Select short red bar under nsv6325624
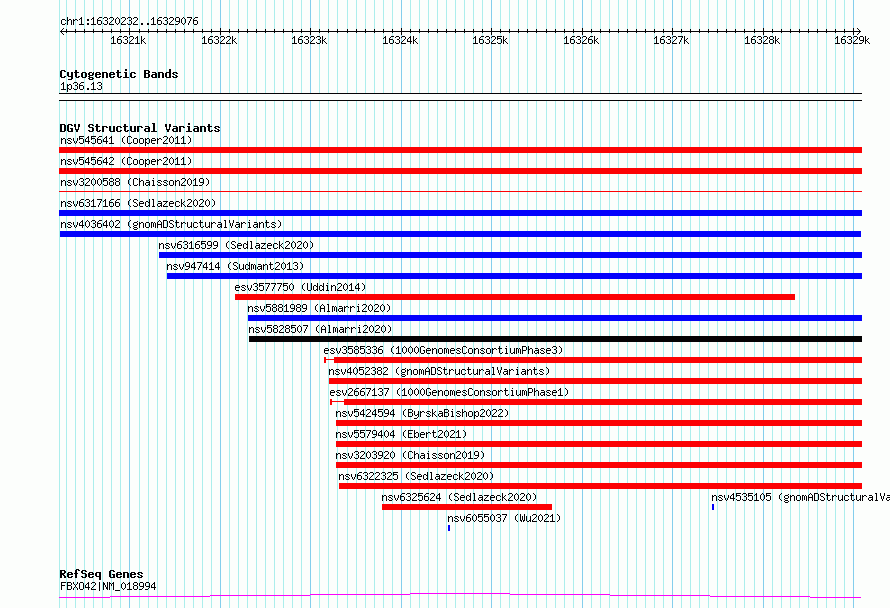 467,507
